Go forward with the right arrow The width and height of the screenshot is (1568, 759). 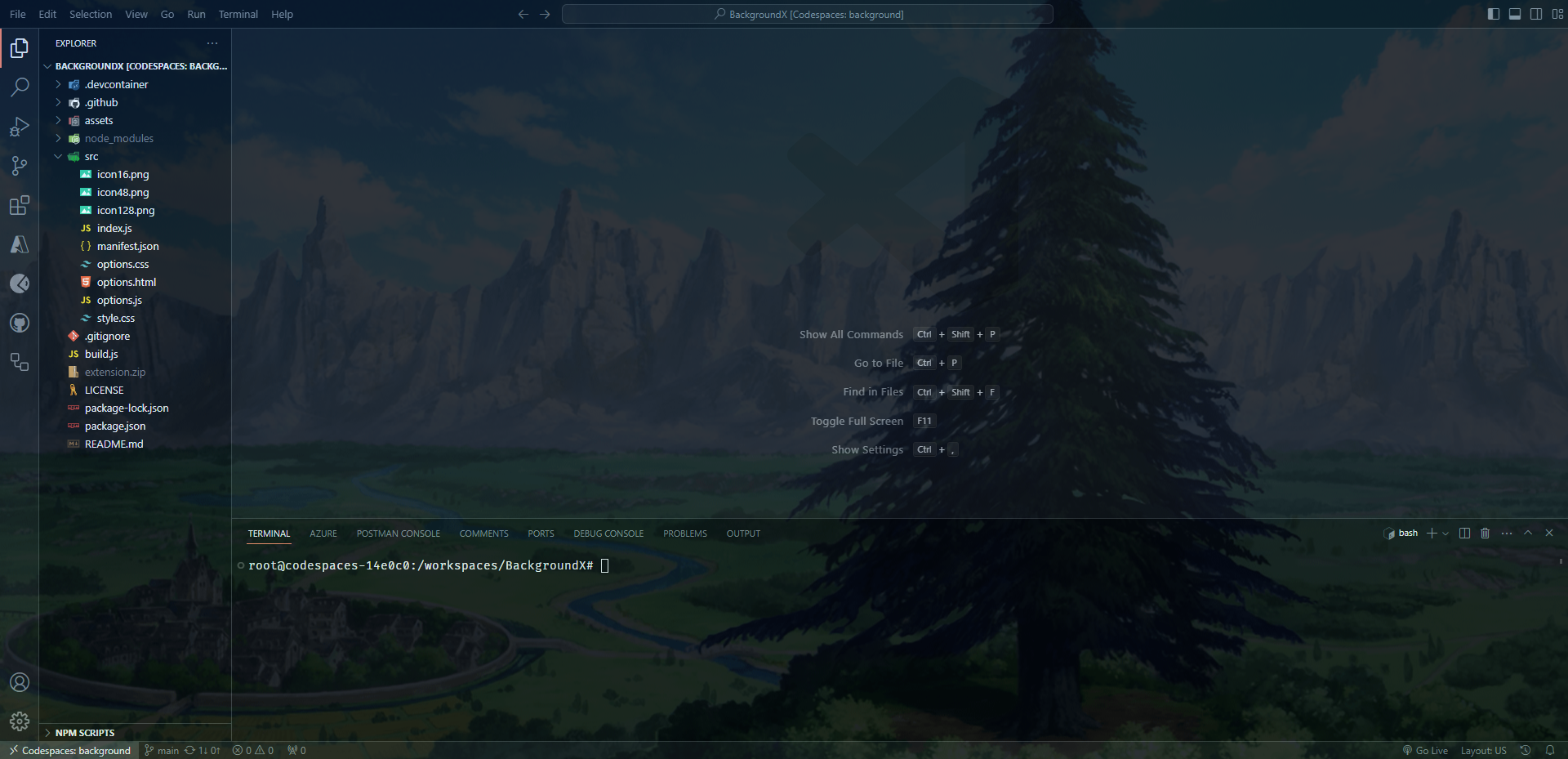click(x=545, y=14)
